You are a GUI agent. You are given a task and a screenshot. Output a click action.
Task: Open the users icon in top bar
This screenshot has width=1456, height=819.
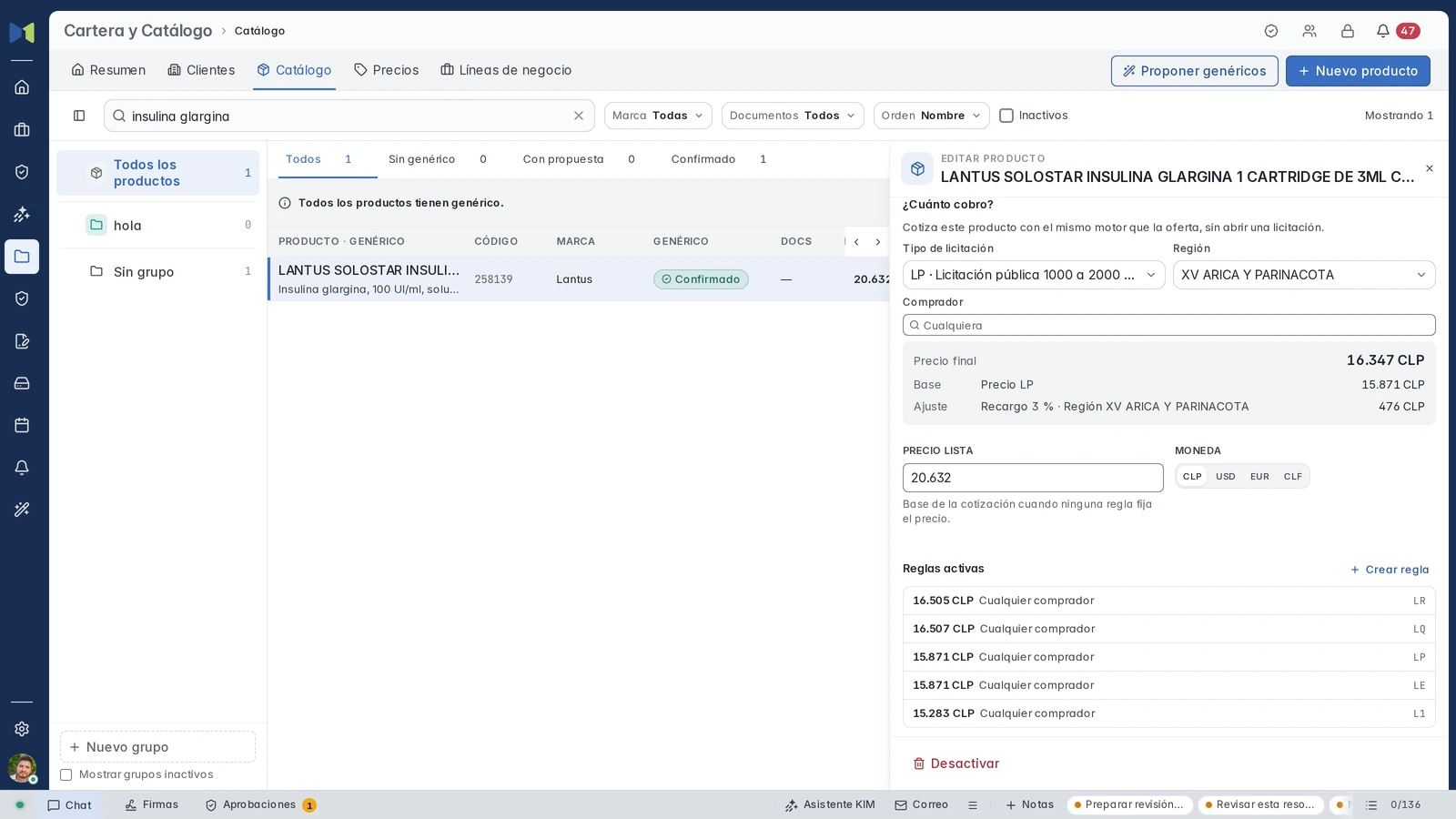click(x=1309, y=31)
